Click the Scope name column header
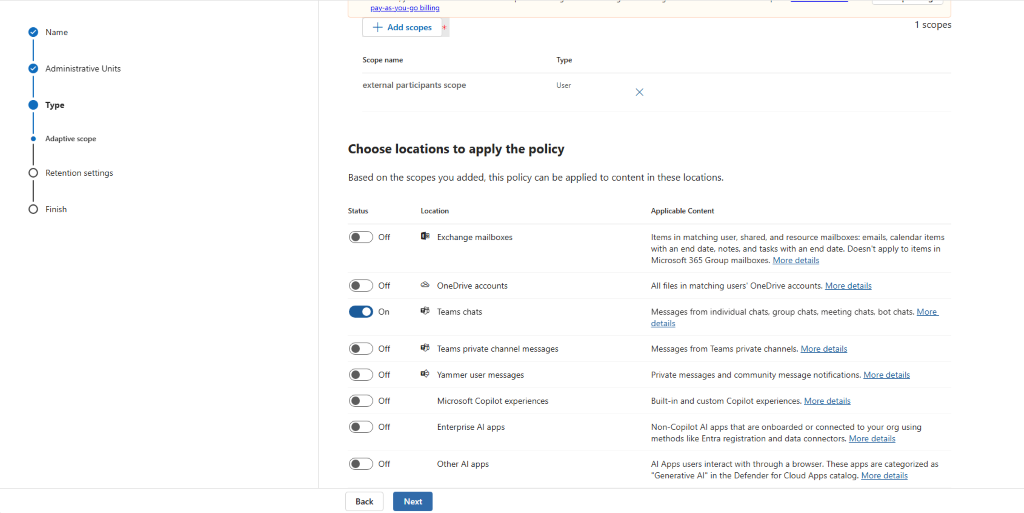Image resolution: width=1024 pixels, height=513 pixels. (383, 60)
